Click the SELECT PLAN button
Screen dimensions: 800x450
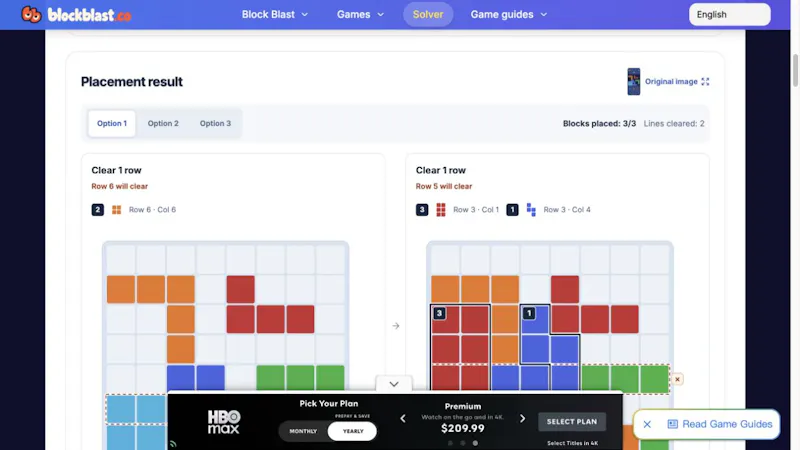click(x=572, y=421)
